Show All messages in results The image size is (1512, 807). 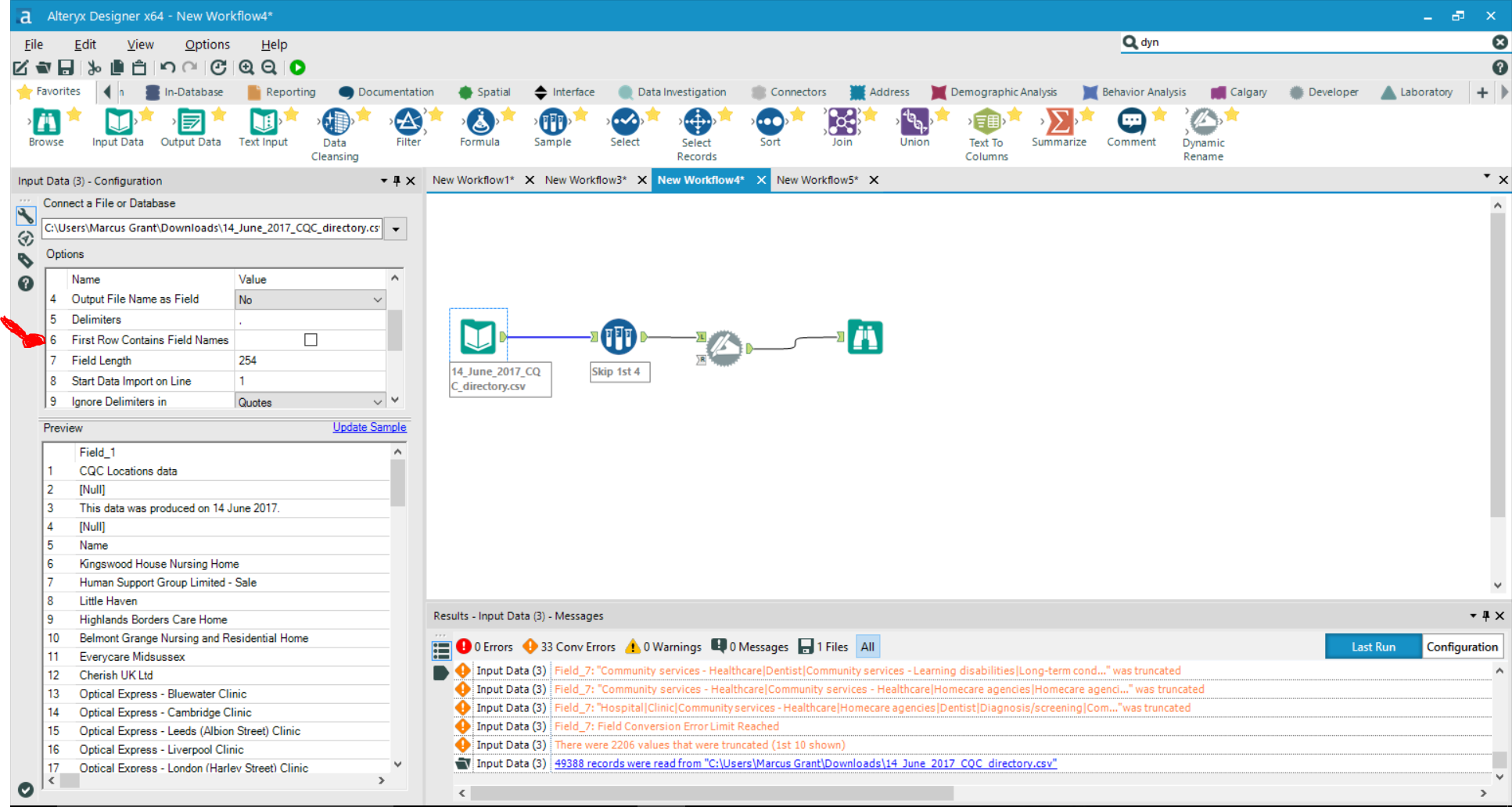point(867,647)
